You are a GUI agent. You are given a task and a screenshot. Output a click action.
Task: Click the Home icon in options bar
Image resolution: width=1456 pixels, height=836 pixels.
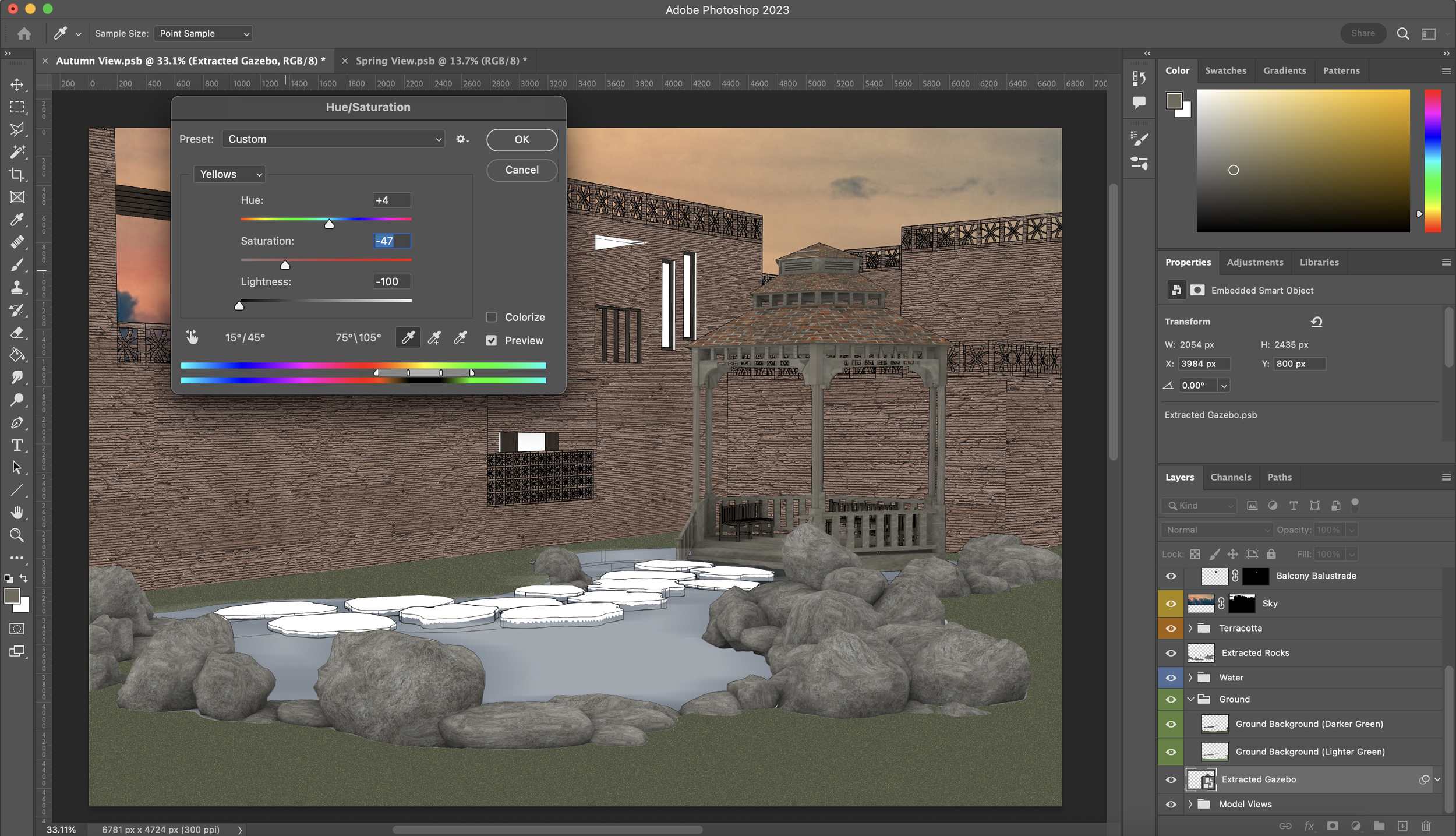point(24,34)
